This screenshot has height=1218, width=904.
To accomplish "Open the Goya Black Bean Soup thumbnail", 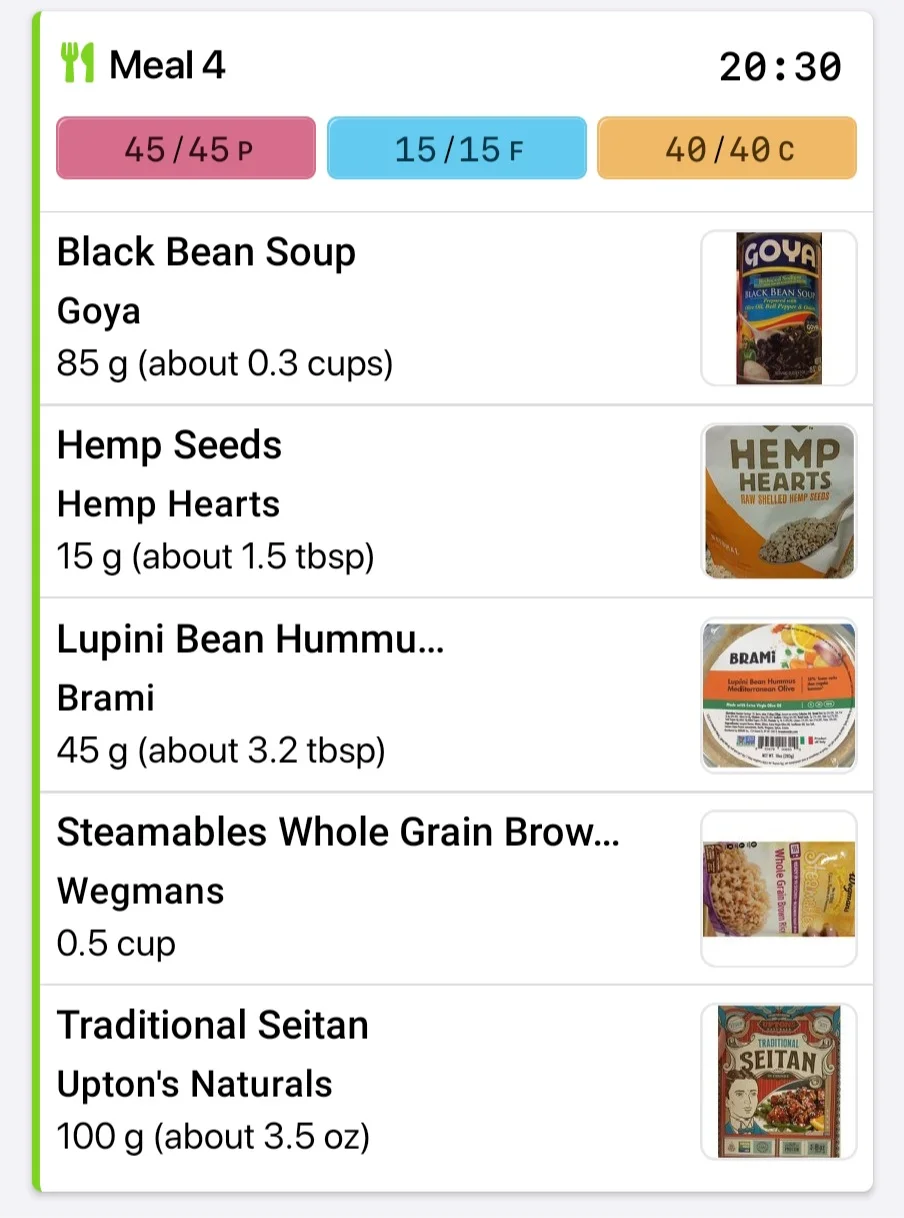I will tap(779, 308).
